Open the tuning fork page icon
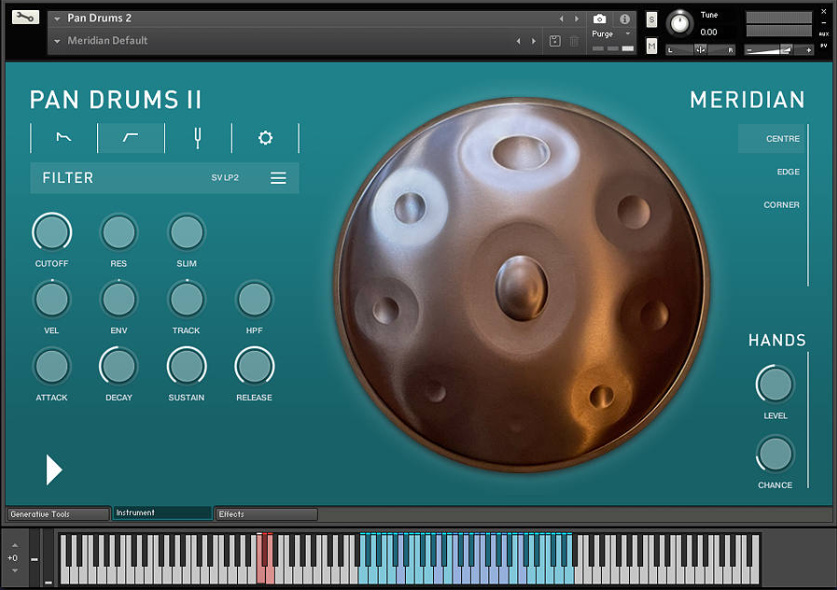The width and height of the screenshot is (837, 590). [198, 138]
